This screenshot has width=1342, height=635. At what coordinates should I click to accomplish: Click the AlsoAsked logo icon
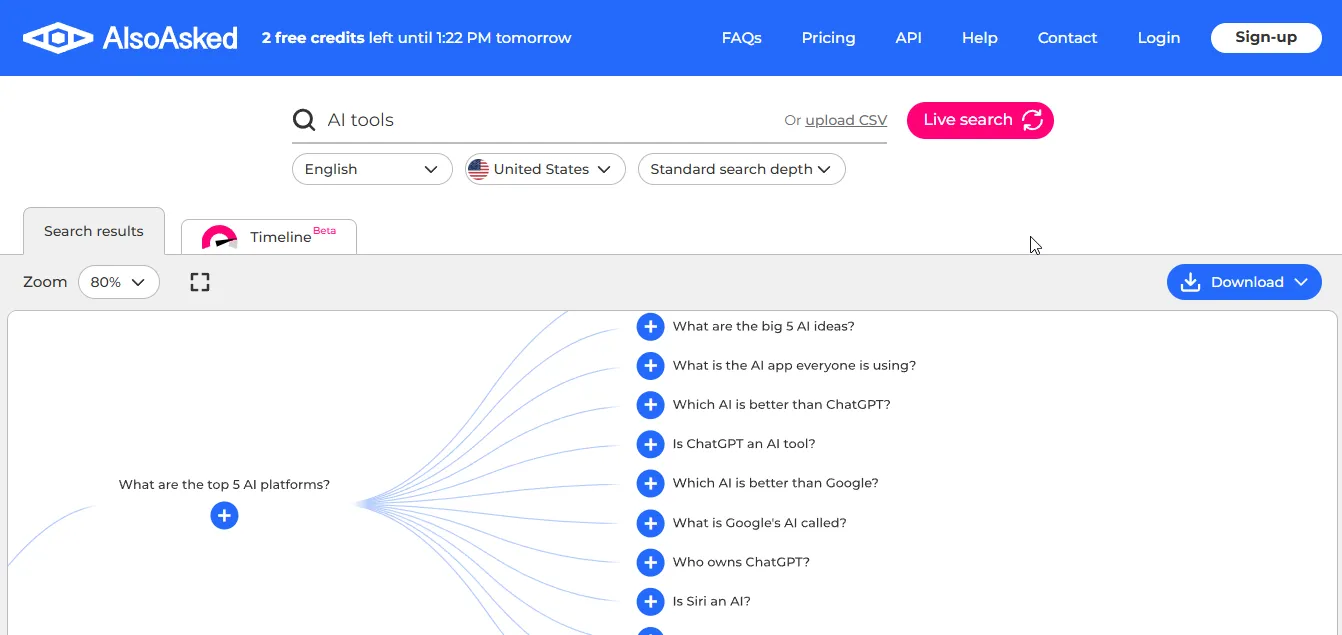click(58, 38)
